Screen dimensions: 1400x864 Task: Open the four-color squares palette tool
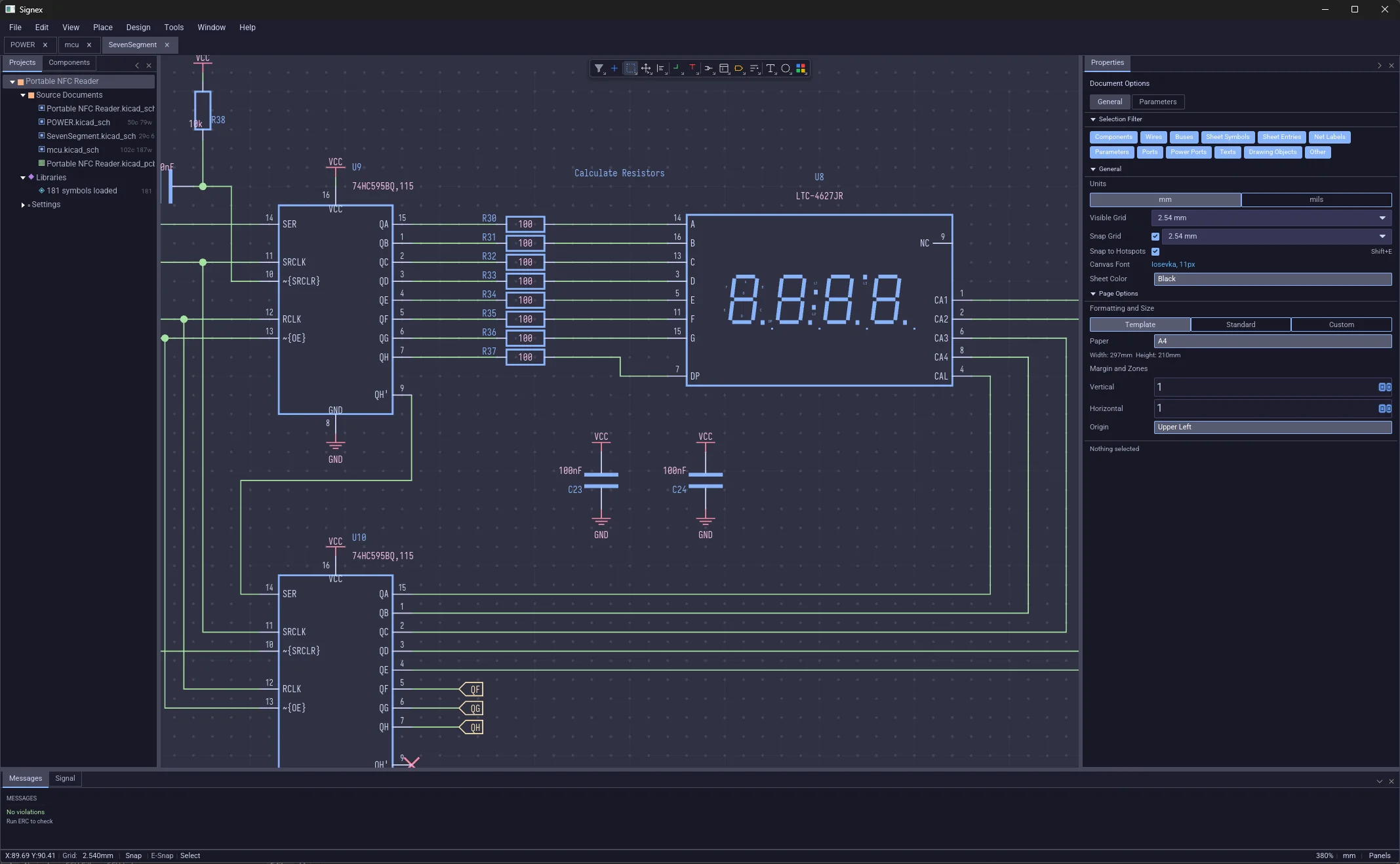[x=801, y=68]
